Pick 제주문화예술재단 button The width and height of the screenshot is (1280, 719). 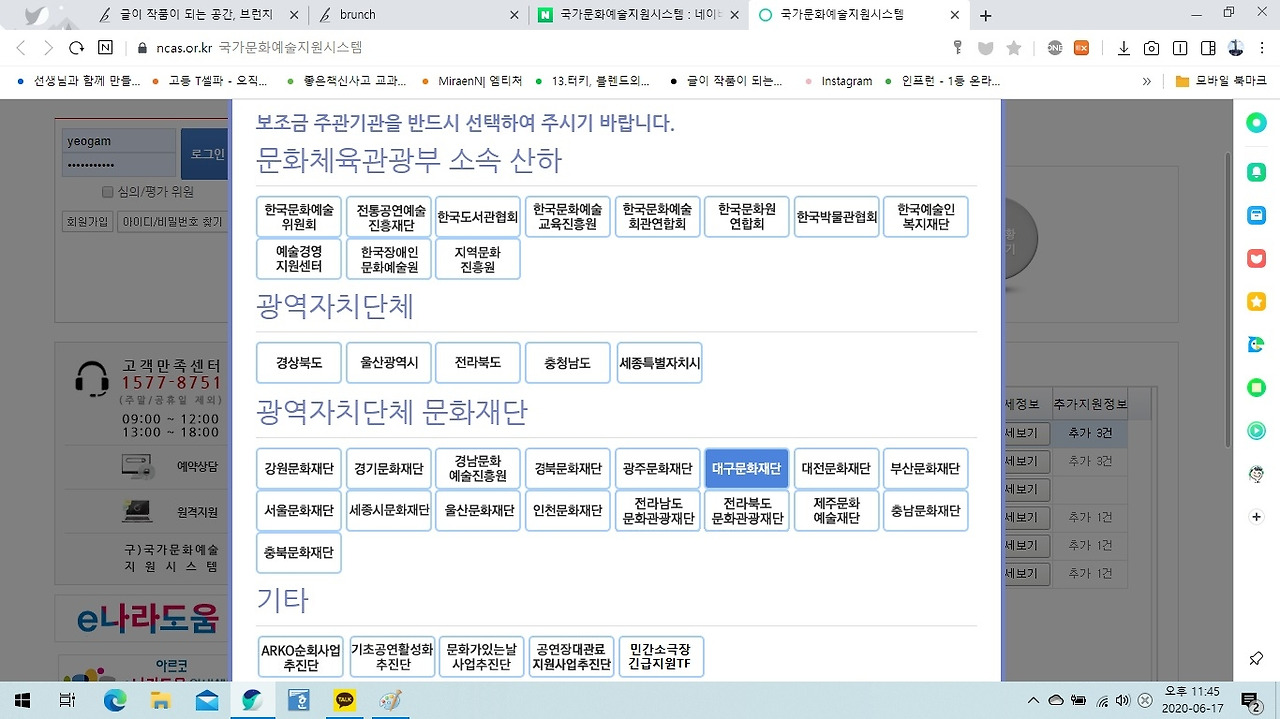pos(836,510)
